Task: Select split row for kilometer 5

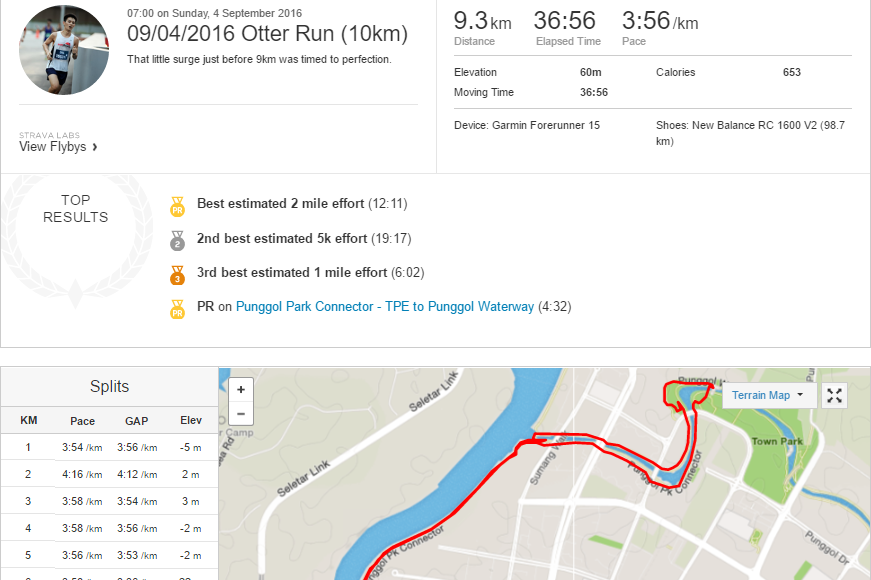Action: (109, 555)
